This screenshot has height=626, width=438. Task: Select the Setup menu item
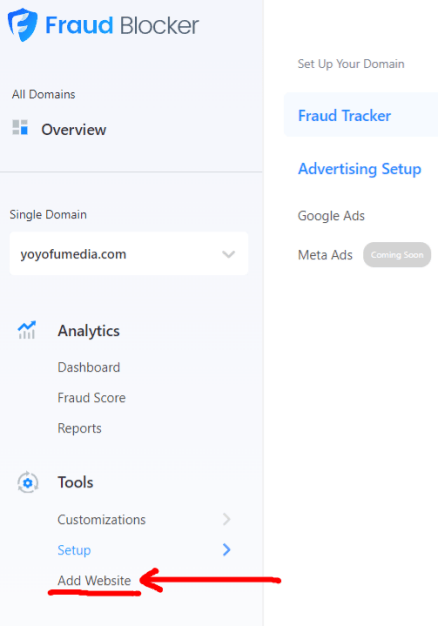(74, 550)
